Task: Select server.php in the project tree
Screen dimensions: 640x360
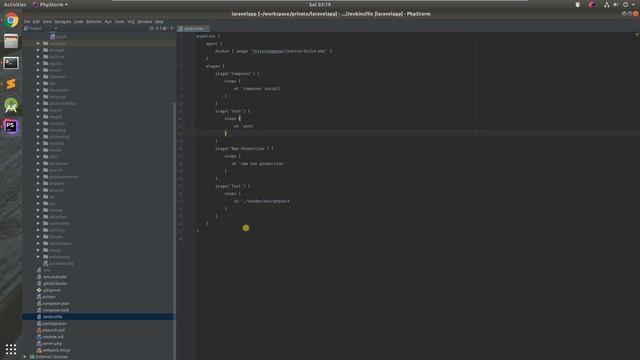Action: pyautogui.click(x=52, y=344)
